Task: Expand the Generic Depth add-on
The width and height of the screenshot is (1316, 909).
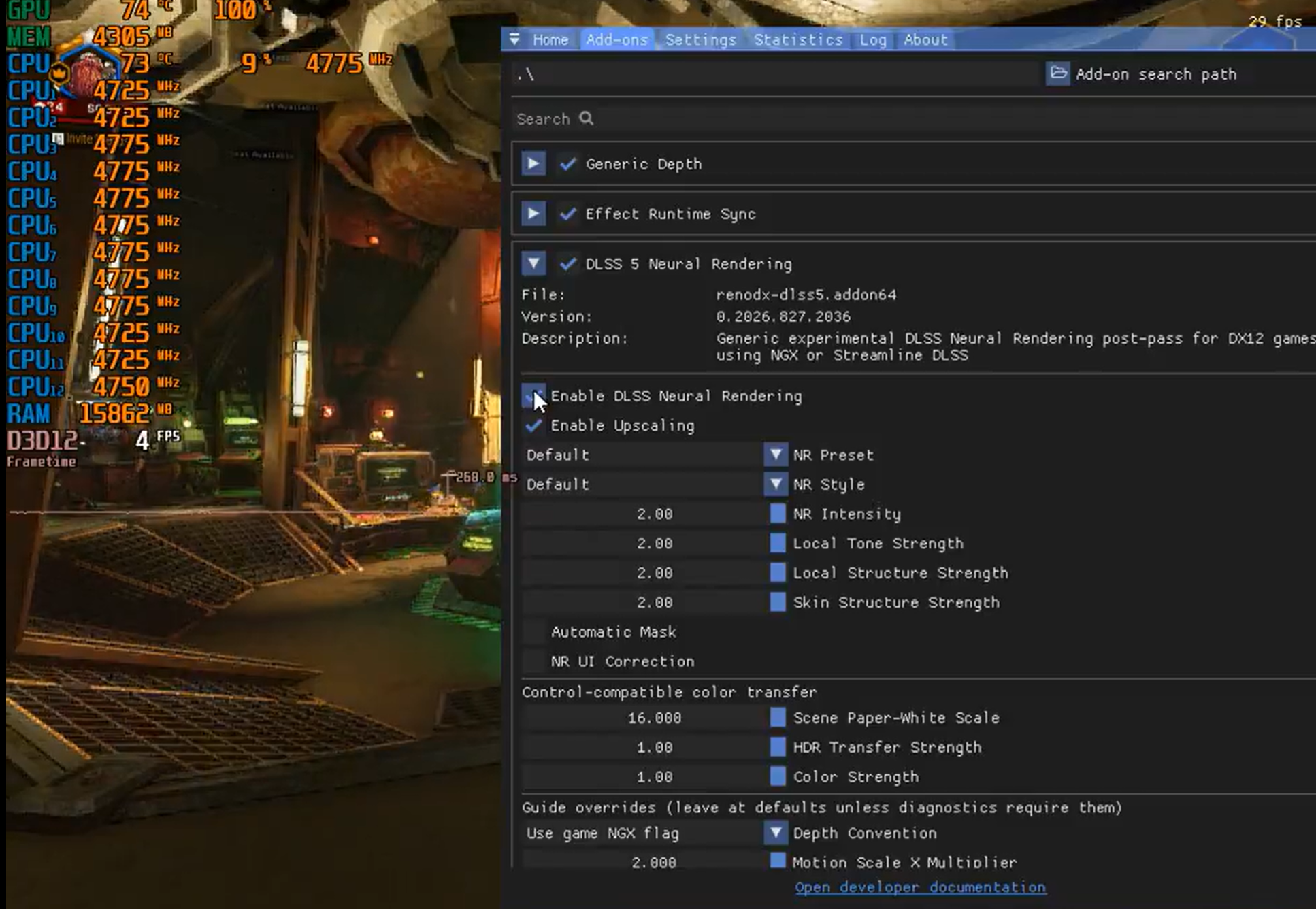Action: click(533, 164)
